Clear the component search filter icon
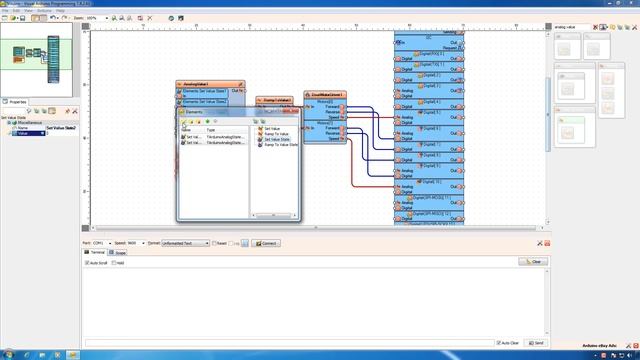Viewport: 640px width, 360px height. [596, 27]
